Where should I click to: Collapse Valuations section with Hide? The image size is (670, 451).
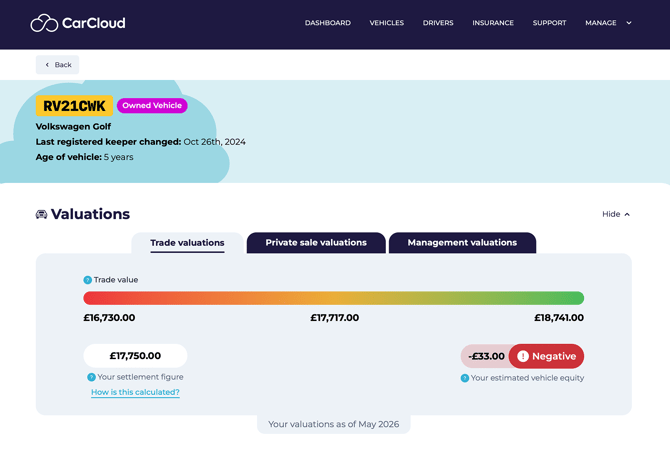click(616, 214)
